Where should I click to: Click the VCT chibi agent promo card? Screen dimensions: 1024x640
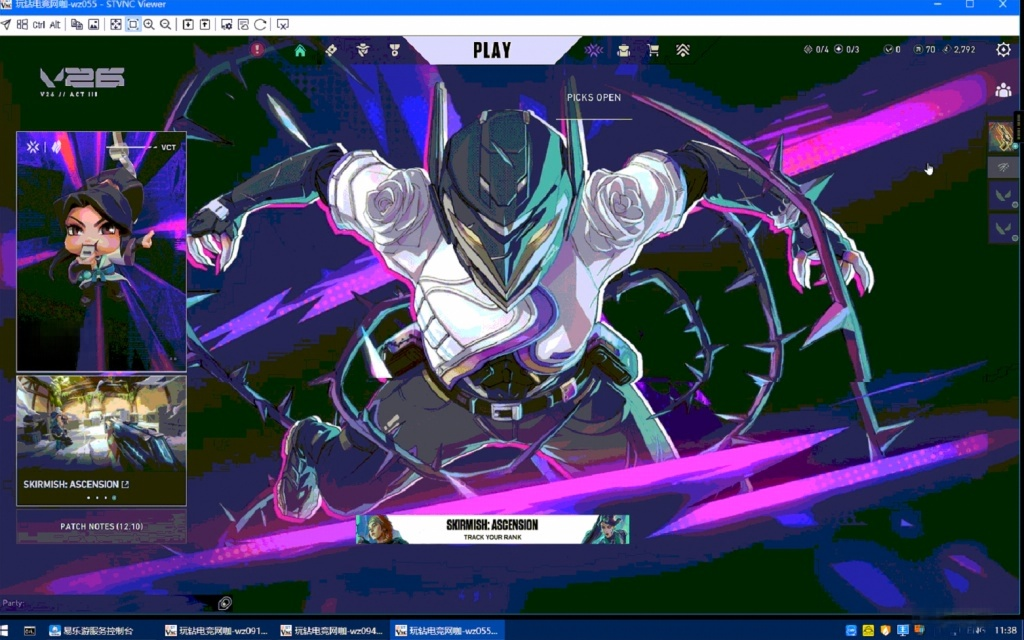pos(101,251)
